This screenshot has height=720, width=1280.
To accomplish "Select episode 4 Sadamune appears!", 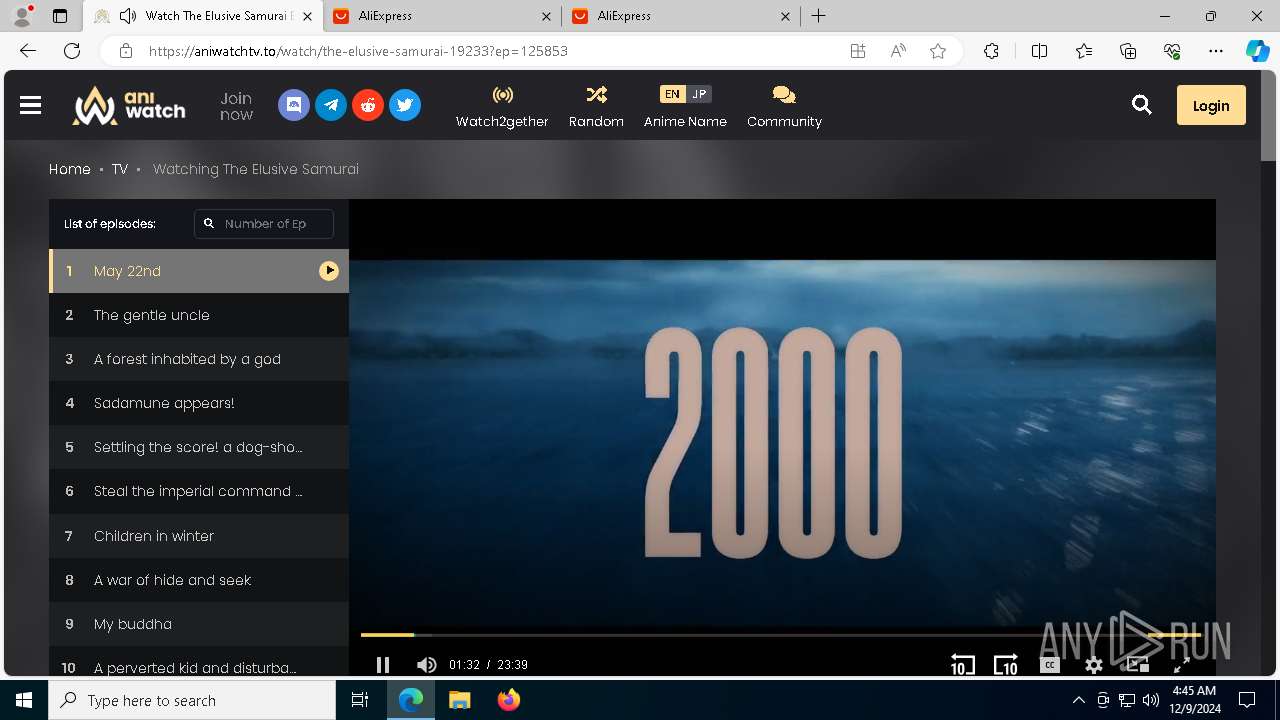I will tap(199, 403).
